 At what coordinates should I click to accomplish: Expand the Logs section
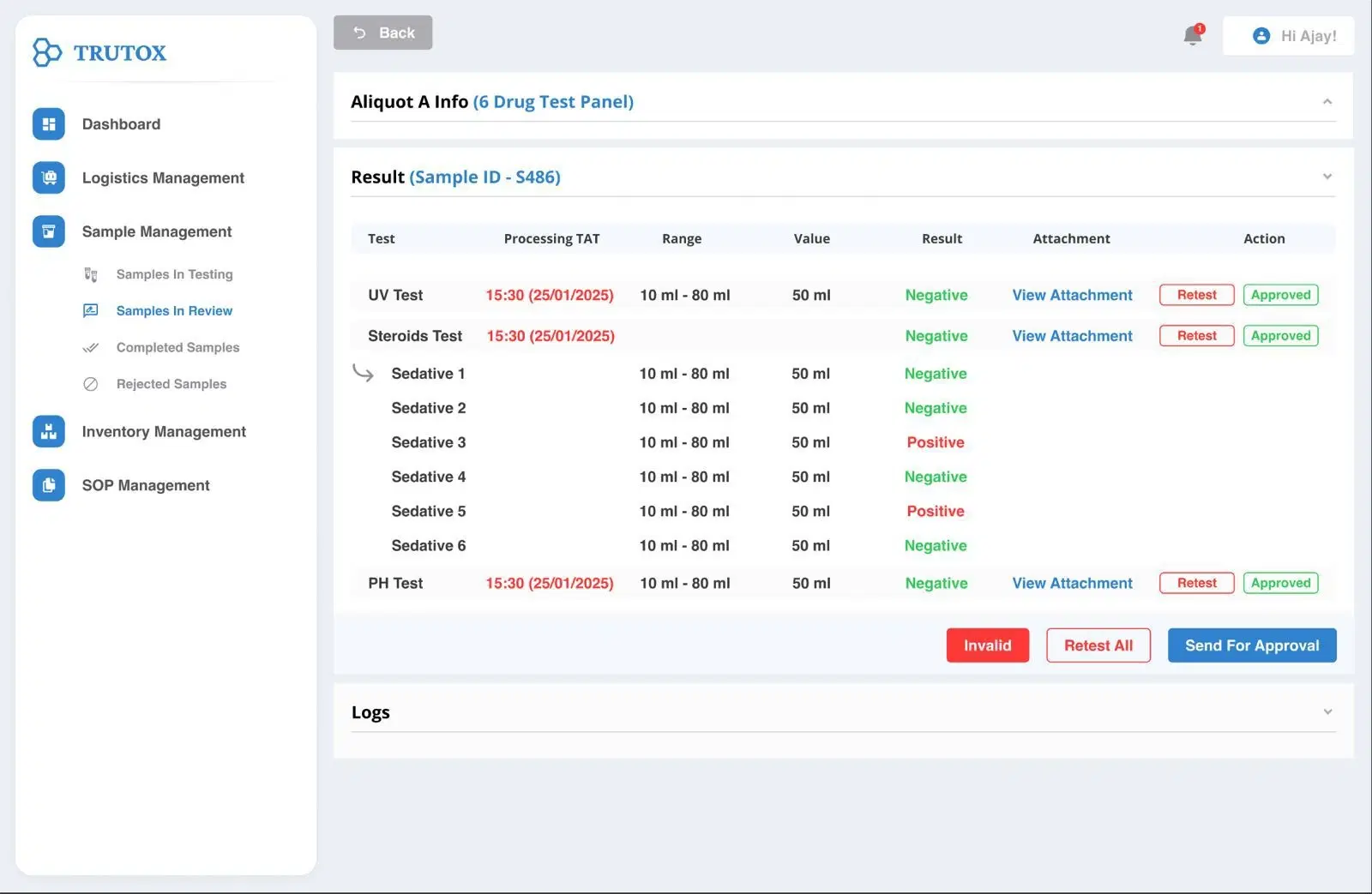[1327, 711]
